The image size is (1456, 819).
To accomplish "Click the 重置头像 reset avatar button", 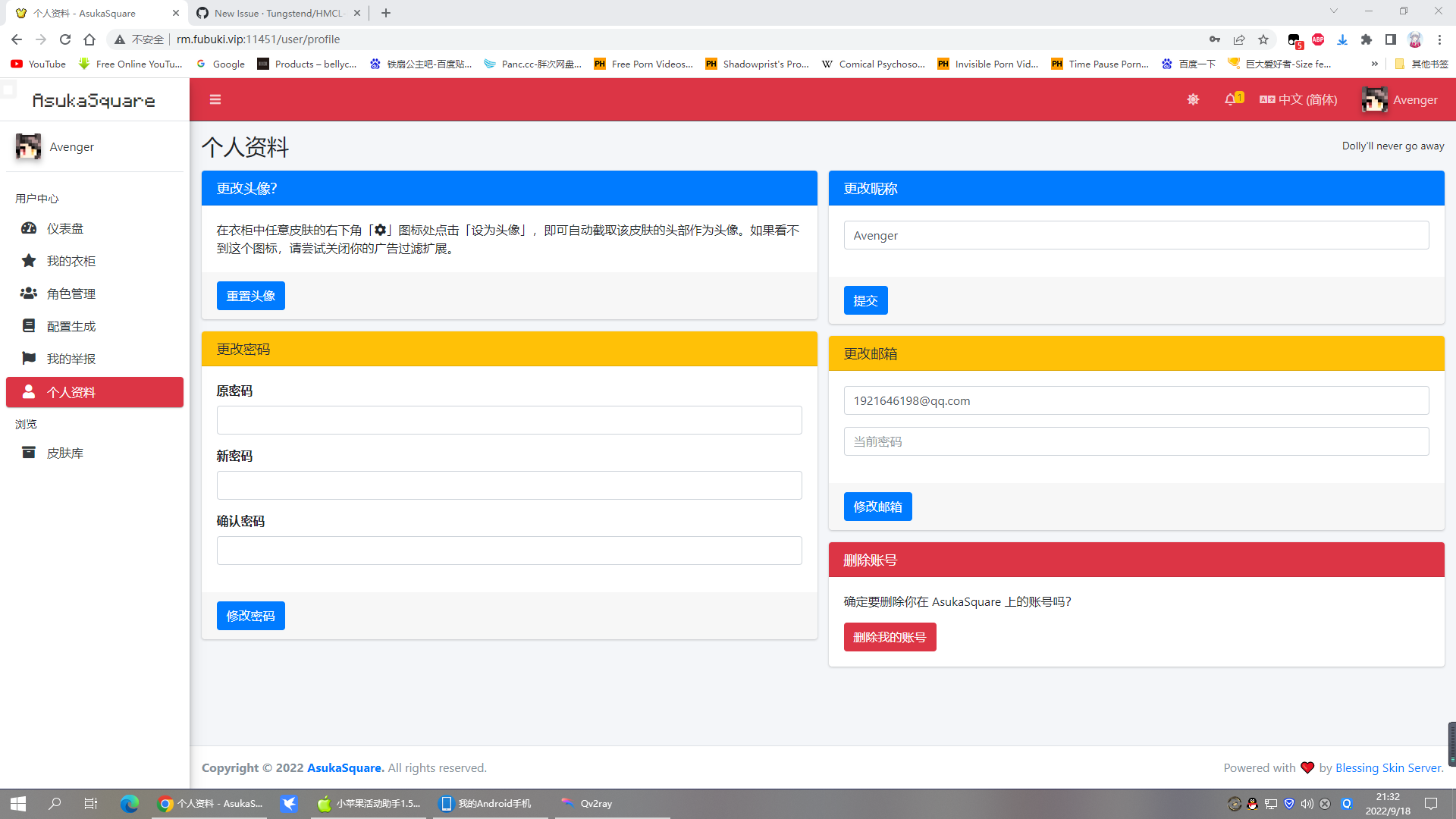I will click(250, 295).
